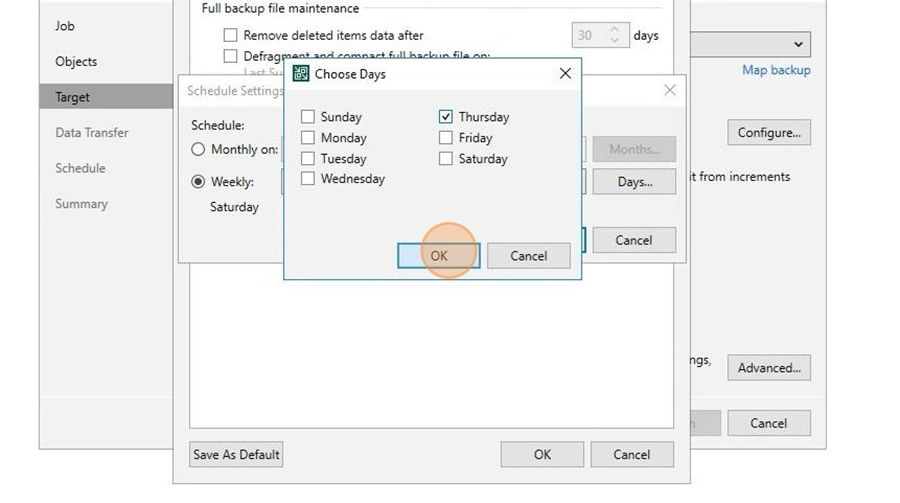
Task: Click OK in the Advanced Settings window
Action: (x=542, y=454)
